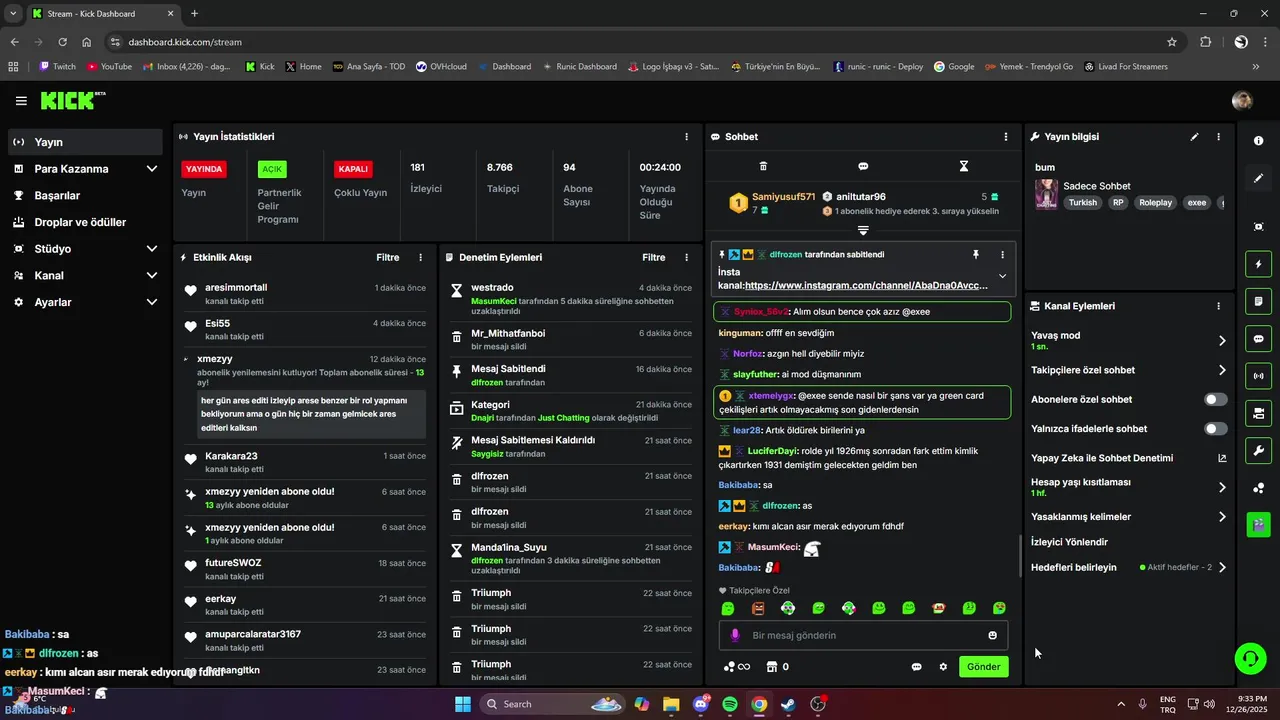The width and height of the screenshot is (1280, 720).
Task: Open the pinned Instagram channel link
Action: pyautogui.click(x=866, y=285)
